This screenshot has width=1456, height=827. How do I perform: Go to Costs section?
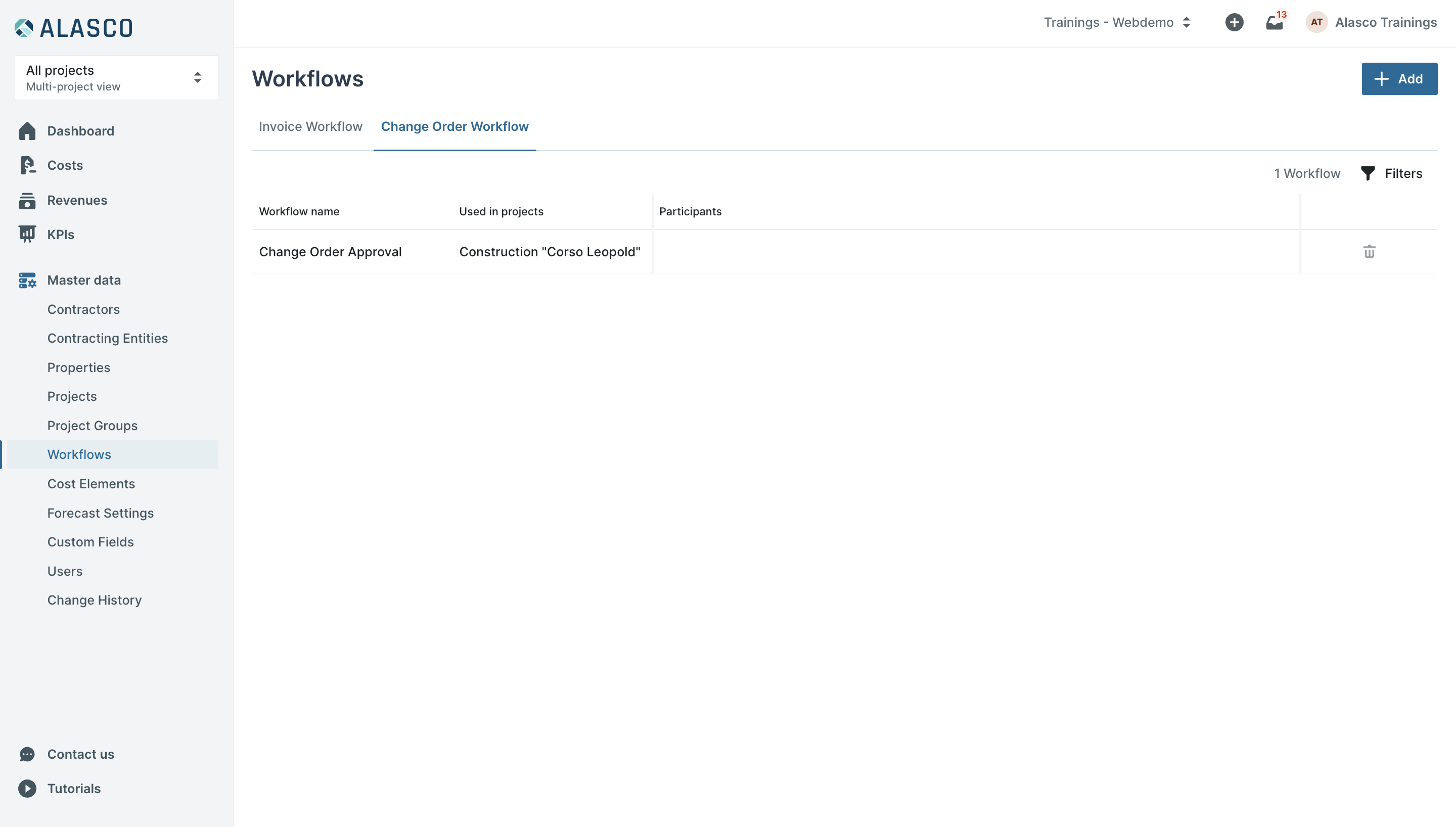(x=65, y=165)
